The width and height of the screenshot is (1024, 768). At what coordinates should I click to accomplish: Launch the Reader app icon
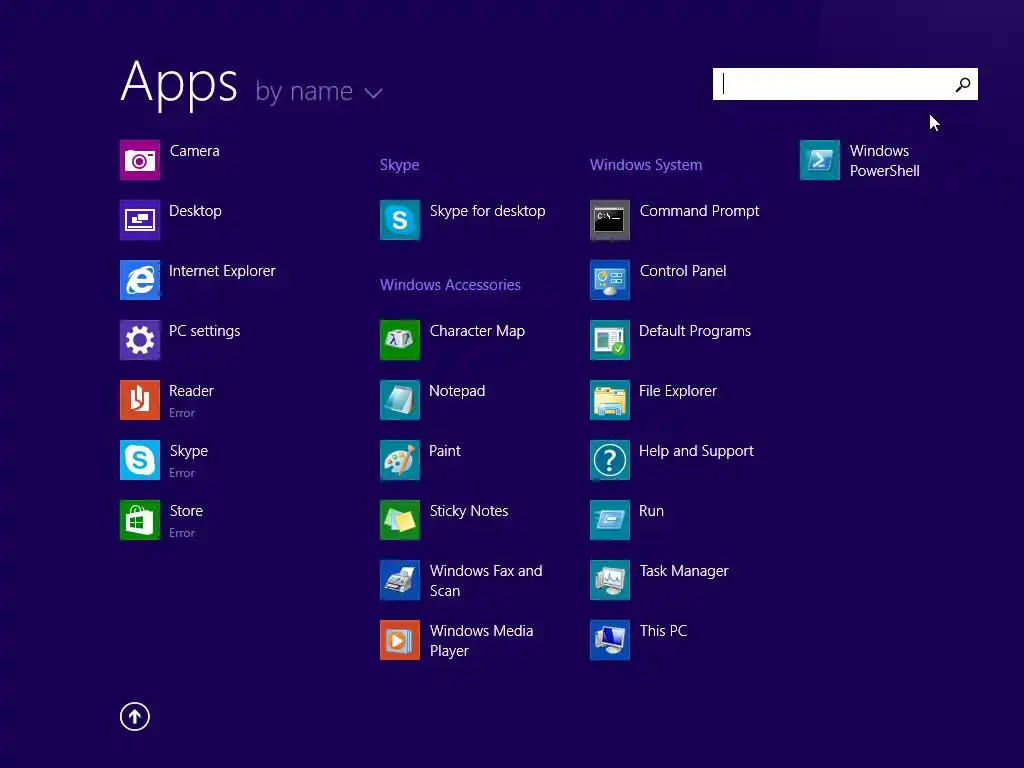pyautogui.click(x=140, y=400)
